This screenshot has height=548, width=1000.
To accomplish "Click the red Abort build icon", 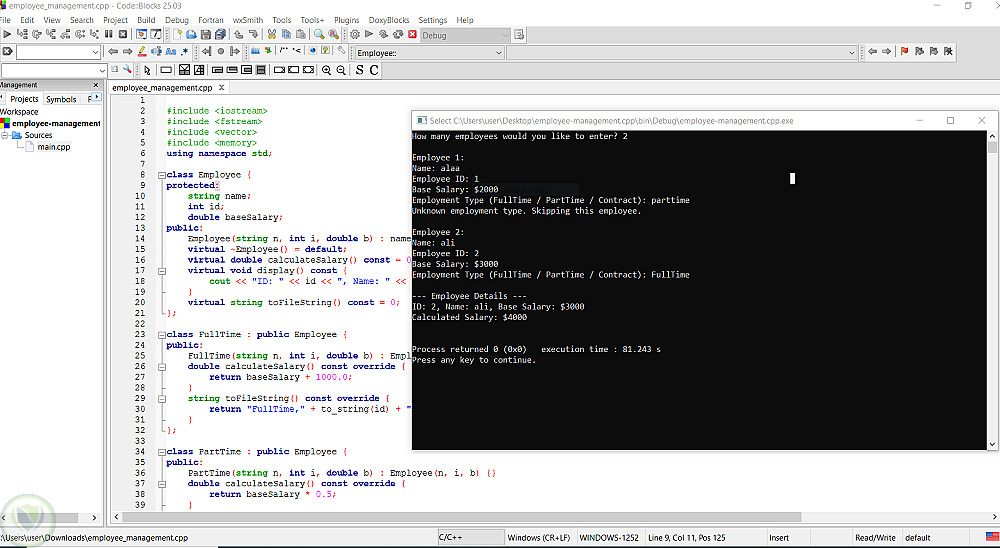I will pos(412,35).
